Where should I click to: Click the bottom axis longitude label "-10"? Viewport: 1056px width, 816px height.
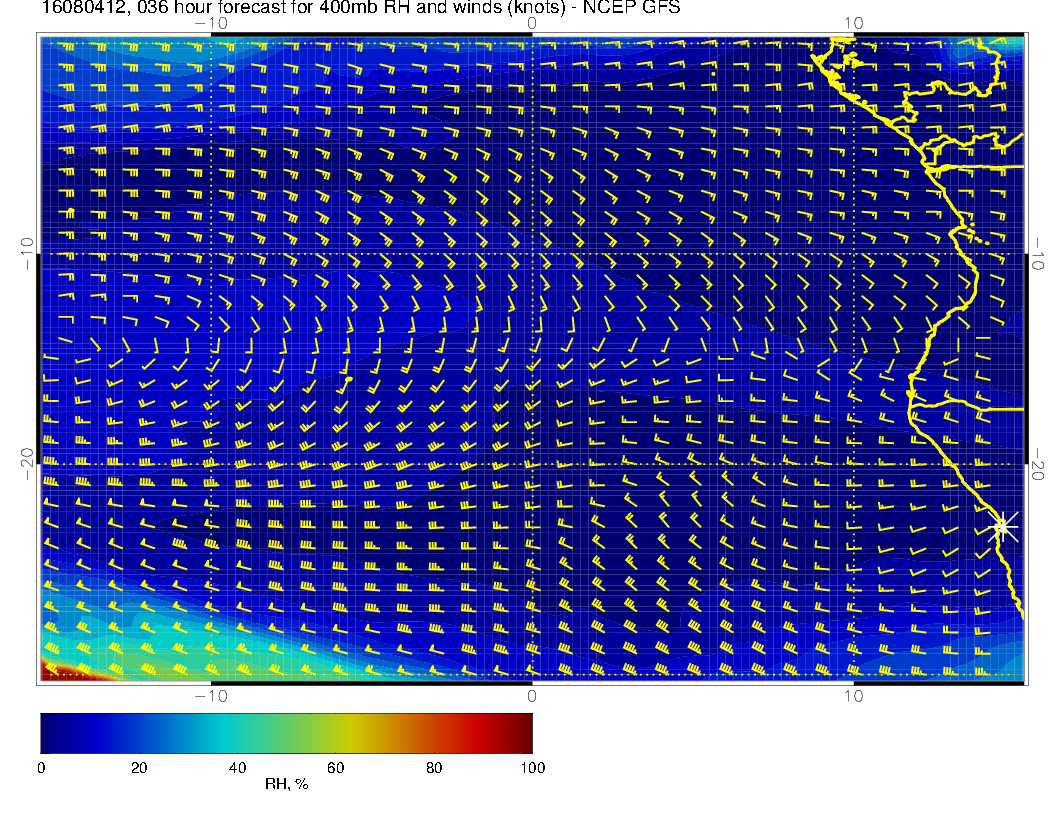pos(211,695)
